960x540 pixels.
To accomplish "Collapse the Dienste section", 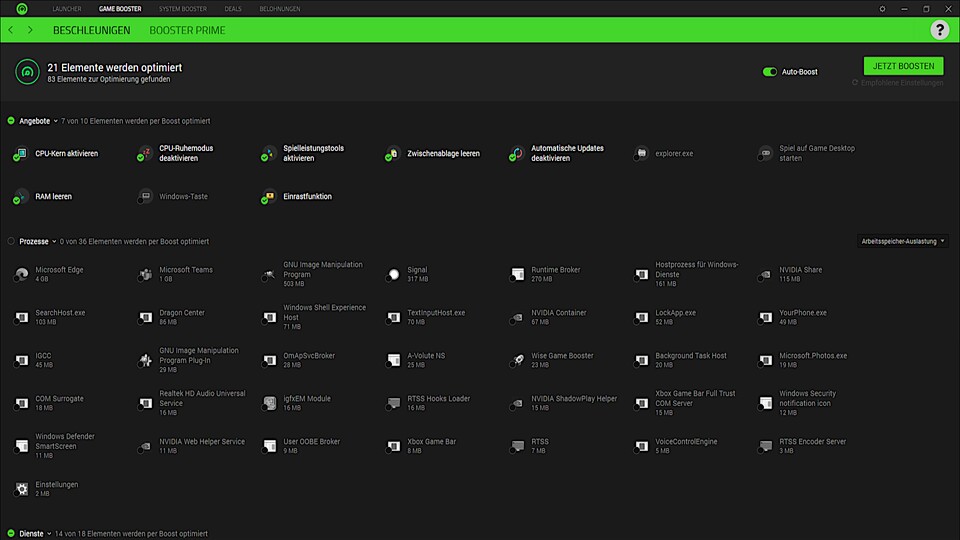I will click(x=49, y=534).
